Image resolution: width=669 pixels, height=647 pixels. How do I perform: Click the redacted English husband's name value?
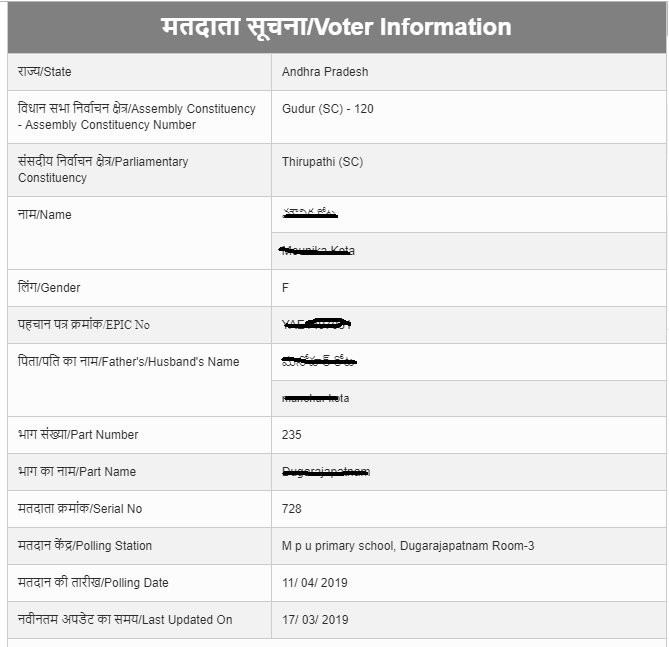tap(315, 399)
